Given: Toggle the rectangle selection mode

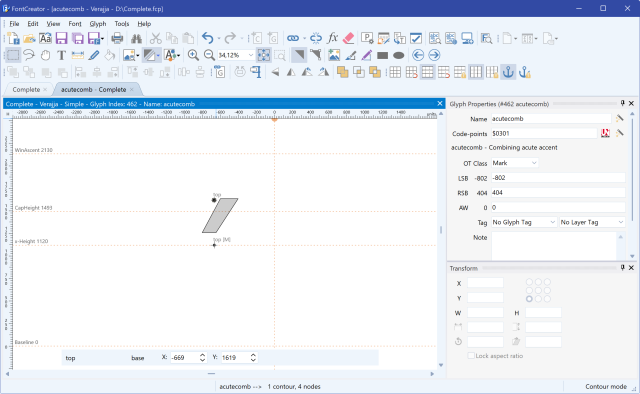Looking at the screenshot, I should point(13,55).
